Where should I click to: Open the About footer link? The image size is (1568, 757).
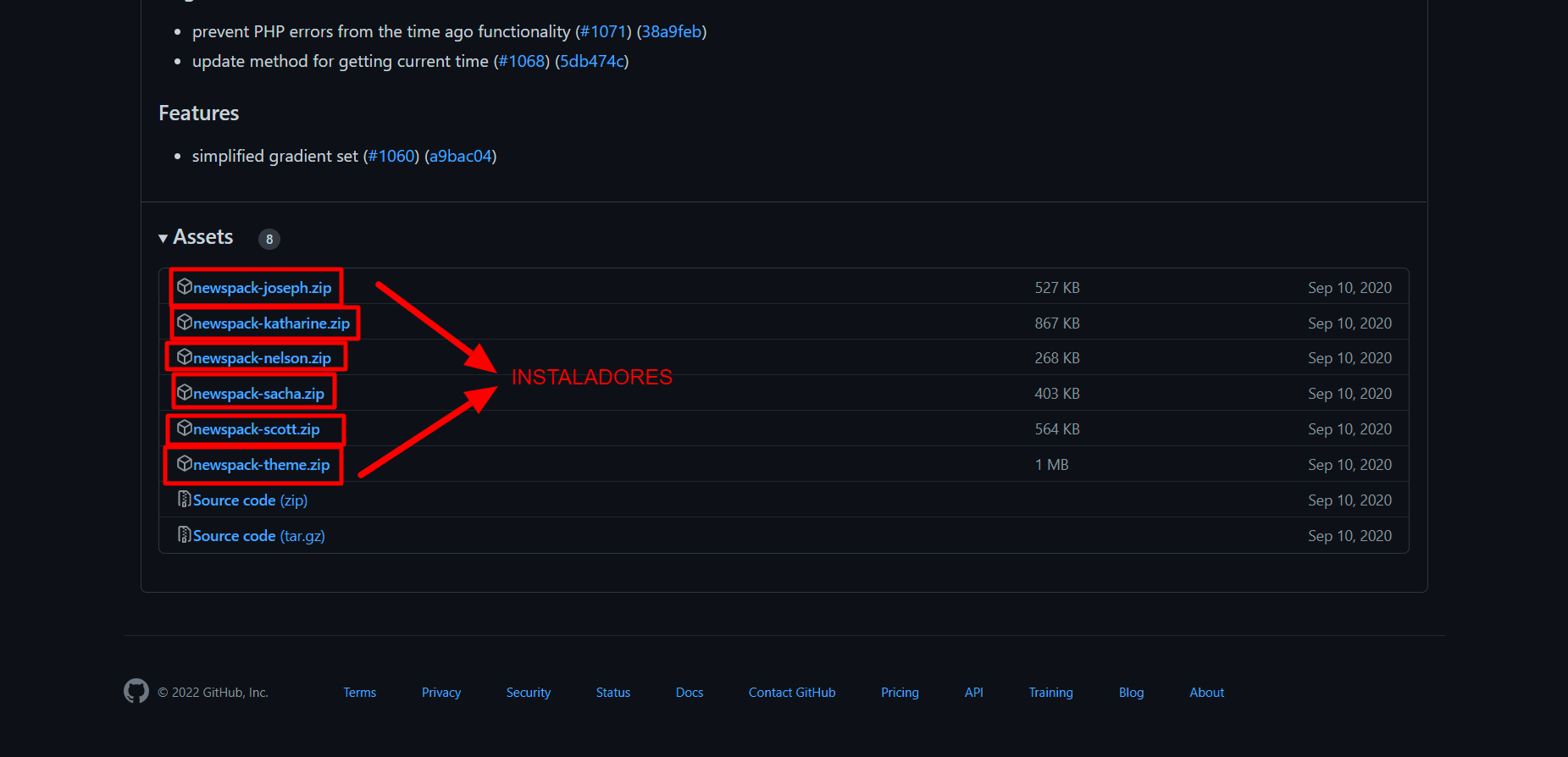click(x=1207, y=693)
